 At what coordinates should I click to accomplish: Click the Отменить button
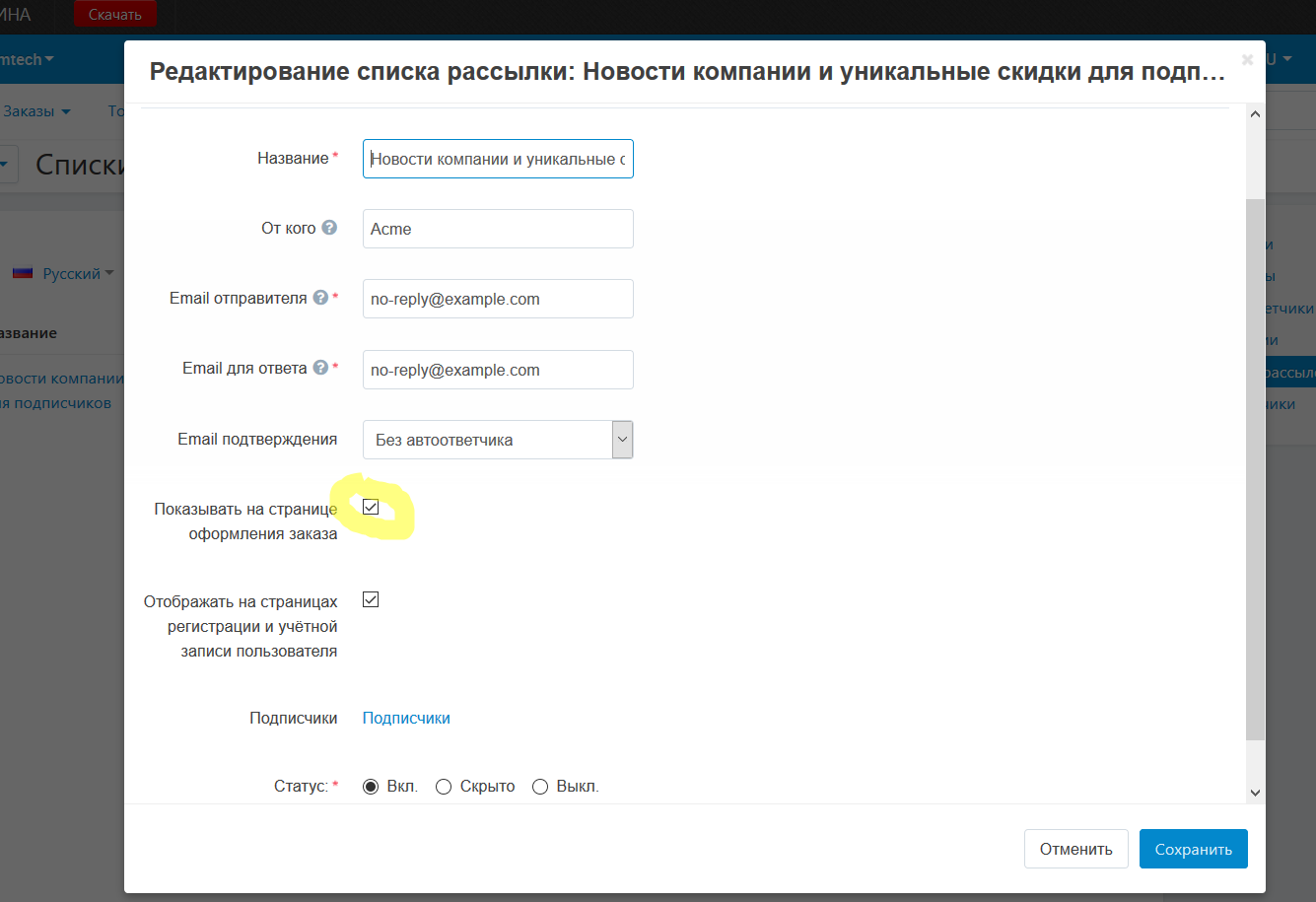click(x=1076, y=849)
